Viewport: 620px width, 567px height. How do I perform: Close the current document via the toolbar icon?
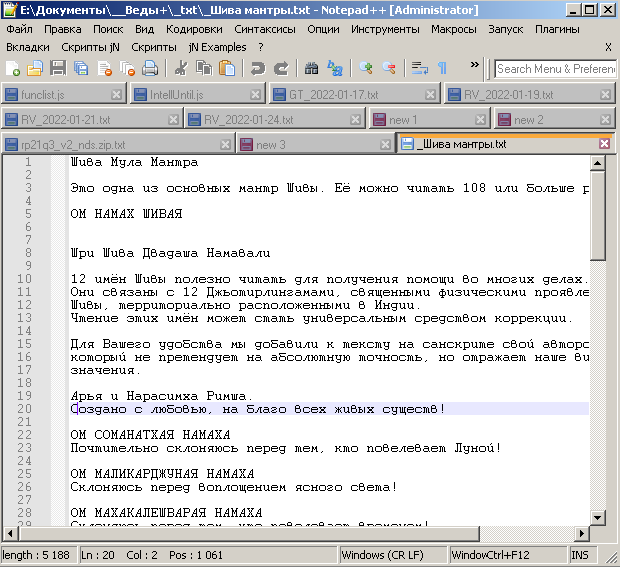(x=104, y=68)
